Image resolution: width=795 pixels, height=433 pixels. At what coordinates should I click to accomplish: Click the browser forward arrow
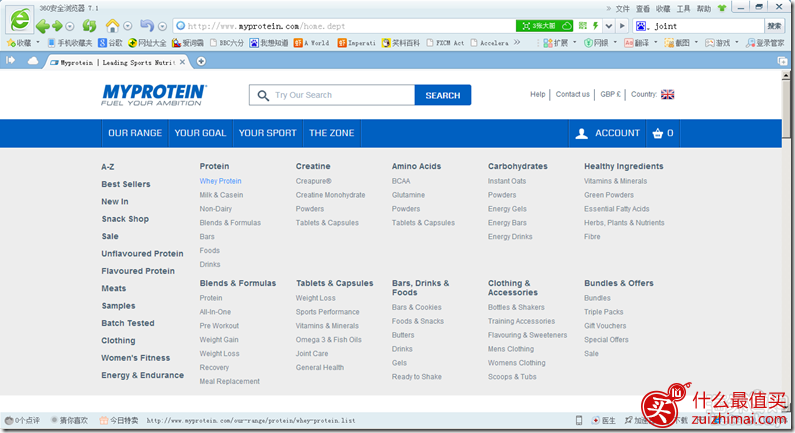tap(57, 26)
